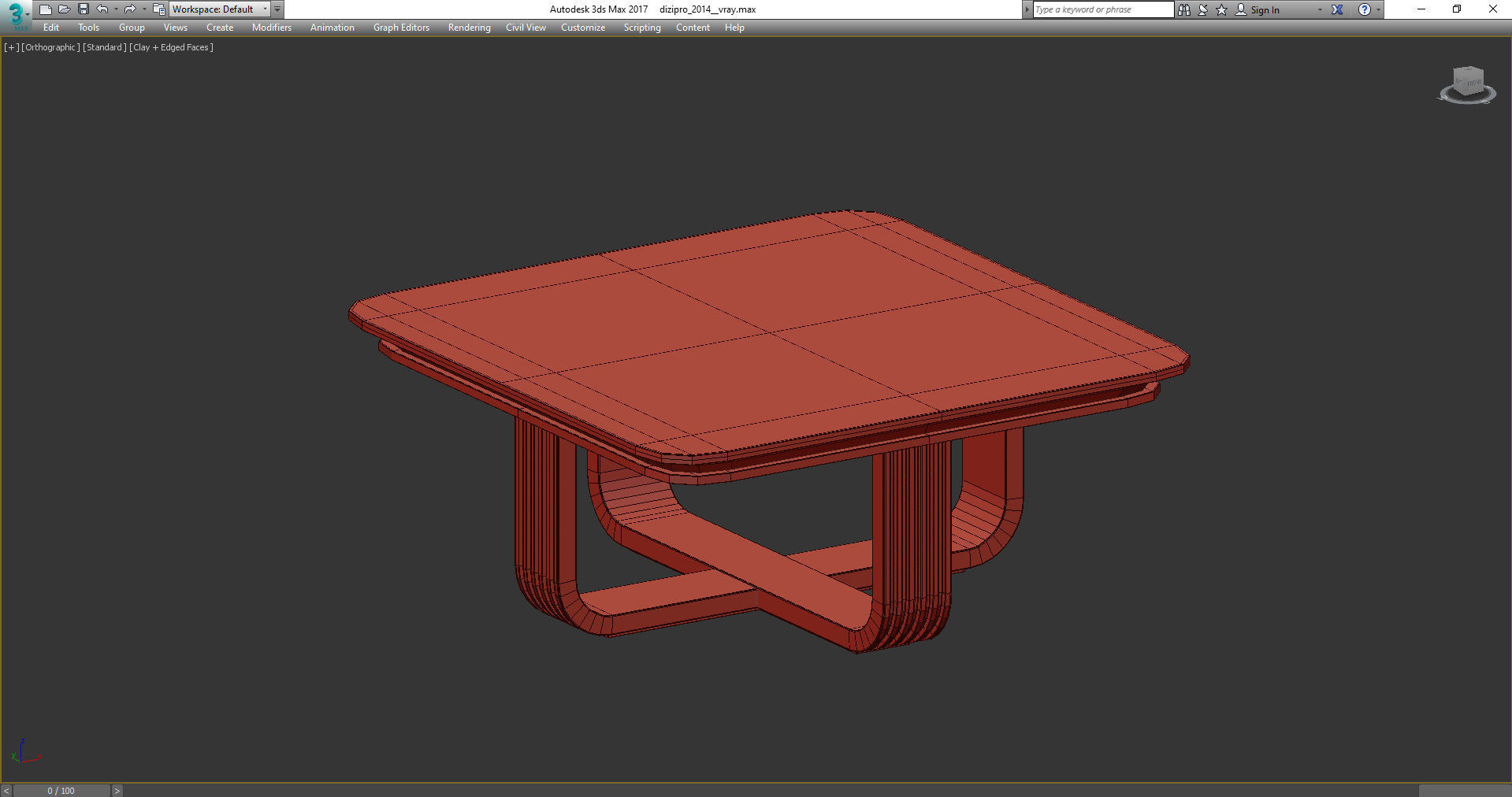Open the Edit menu

pos(51,28)
